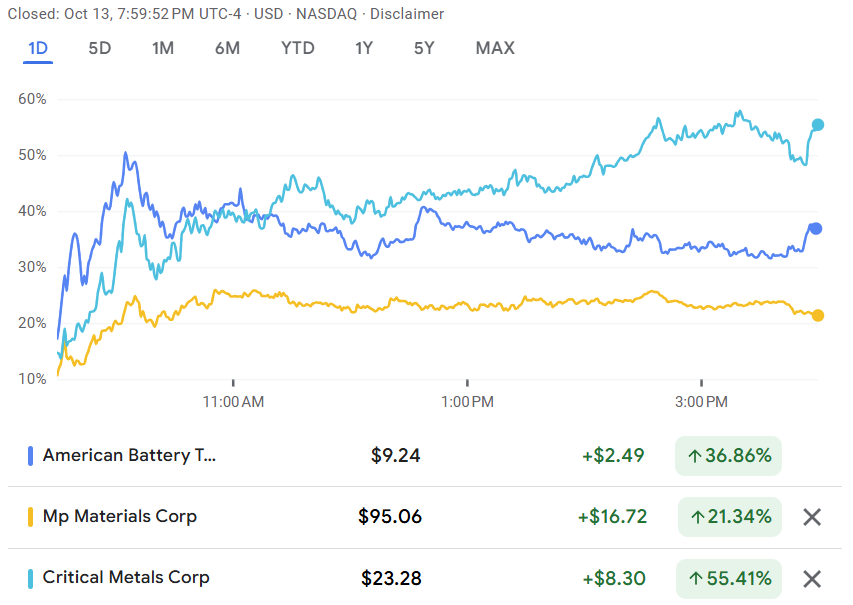The image size is (853, 605).
Task: Click the +36.86% green change badge
Action: tap(728, 456)
